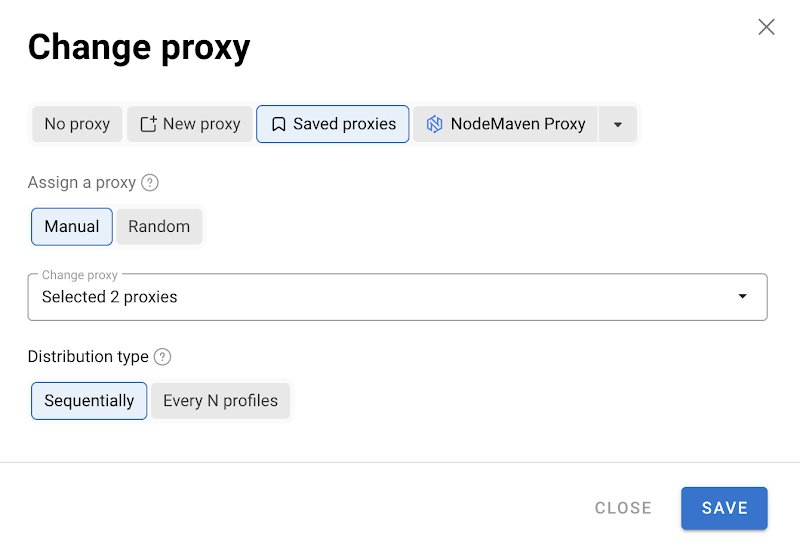Image resolution: width=800 pixels, height=556 pixels.
Task: Click the plus-square icon on New proxy
Action: (148, 124)
